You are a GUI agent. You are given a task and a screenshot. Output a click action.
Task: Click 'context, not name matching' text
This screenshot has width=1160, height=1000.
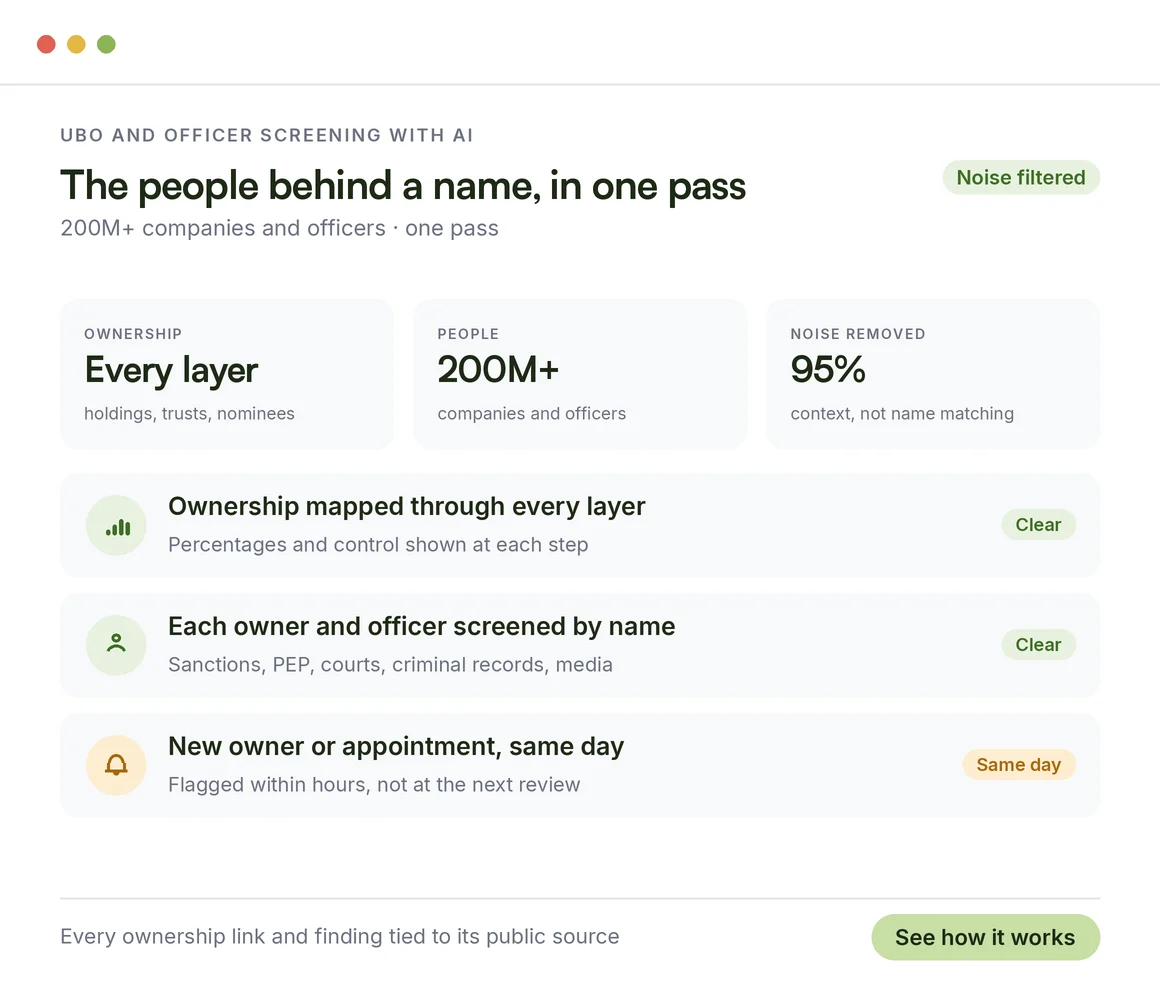tap(902, 413)
